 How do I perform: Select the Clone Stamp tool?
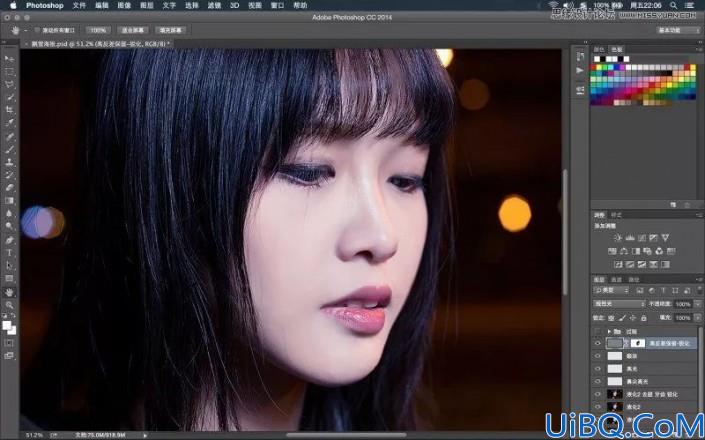coord(9,162)
